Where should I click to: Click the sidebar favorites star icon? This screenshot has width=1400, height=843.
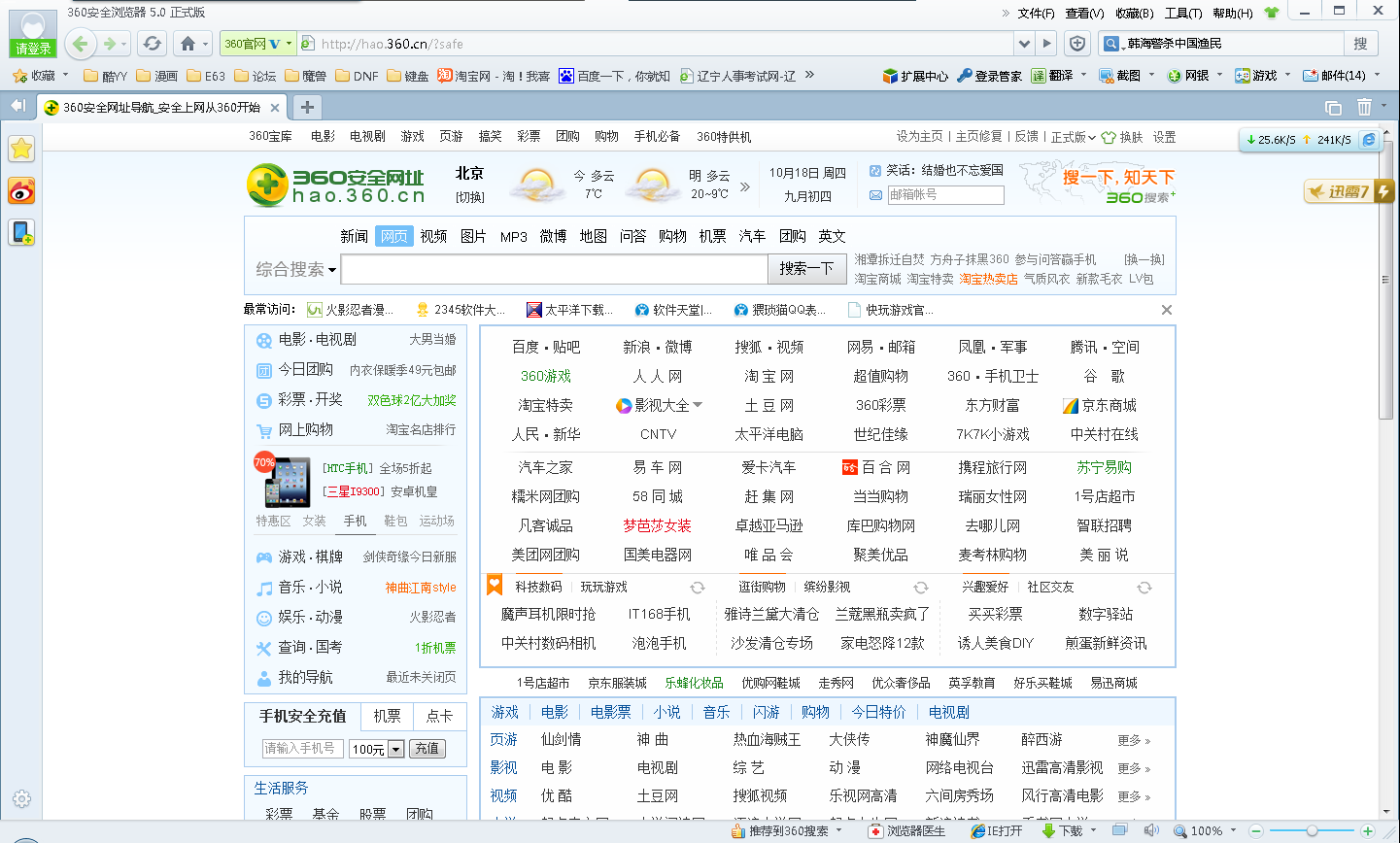(x=21, y=149)
